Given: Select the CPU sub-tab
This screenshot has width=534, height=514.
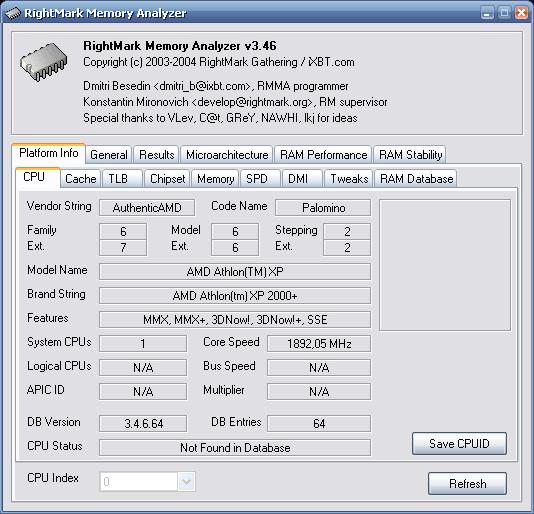Looking at the screenshot, I should pos(37,177).
